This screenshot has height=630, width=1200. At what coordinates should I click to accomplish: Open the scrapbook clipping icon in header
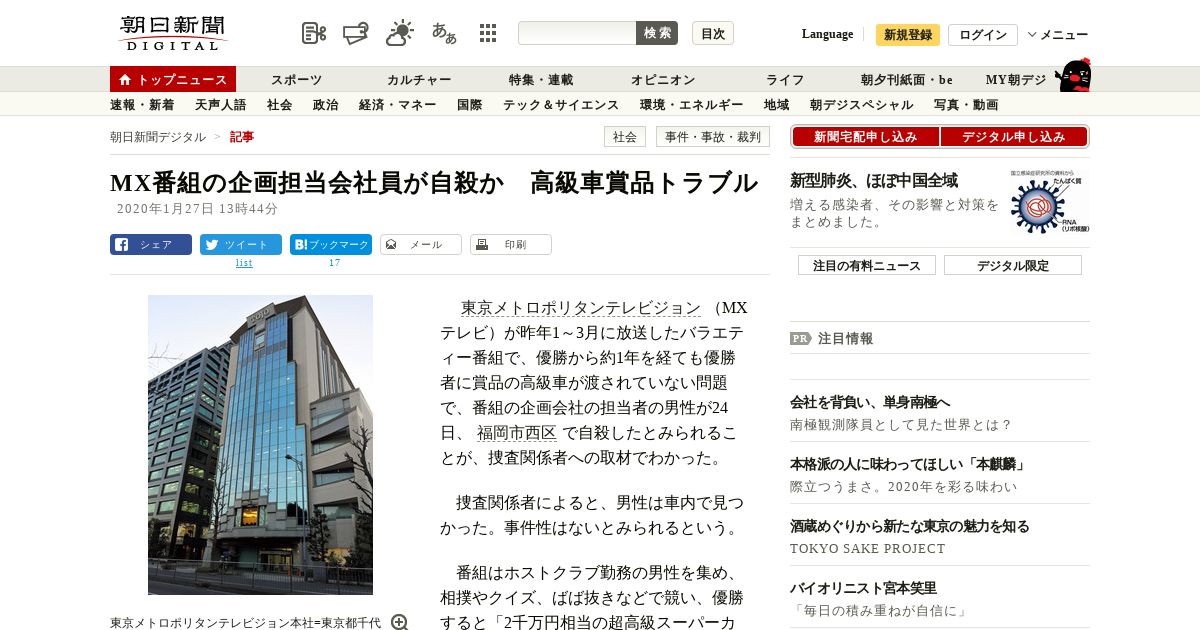314,33
